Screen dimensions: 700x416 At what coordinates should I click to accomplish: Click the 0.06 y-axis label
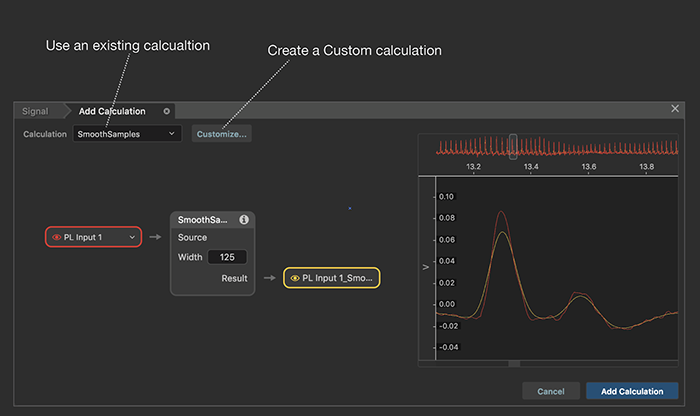click(x=446, y=240)
